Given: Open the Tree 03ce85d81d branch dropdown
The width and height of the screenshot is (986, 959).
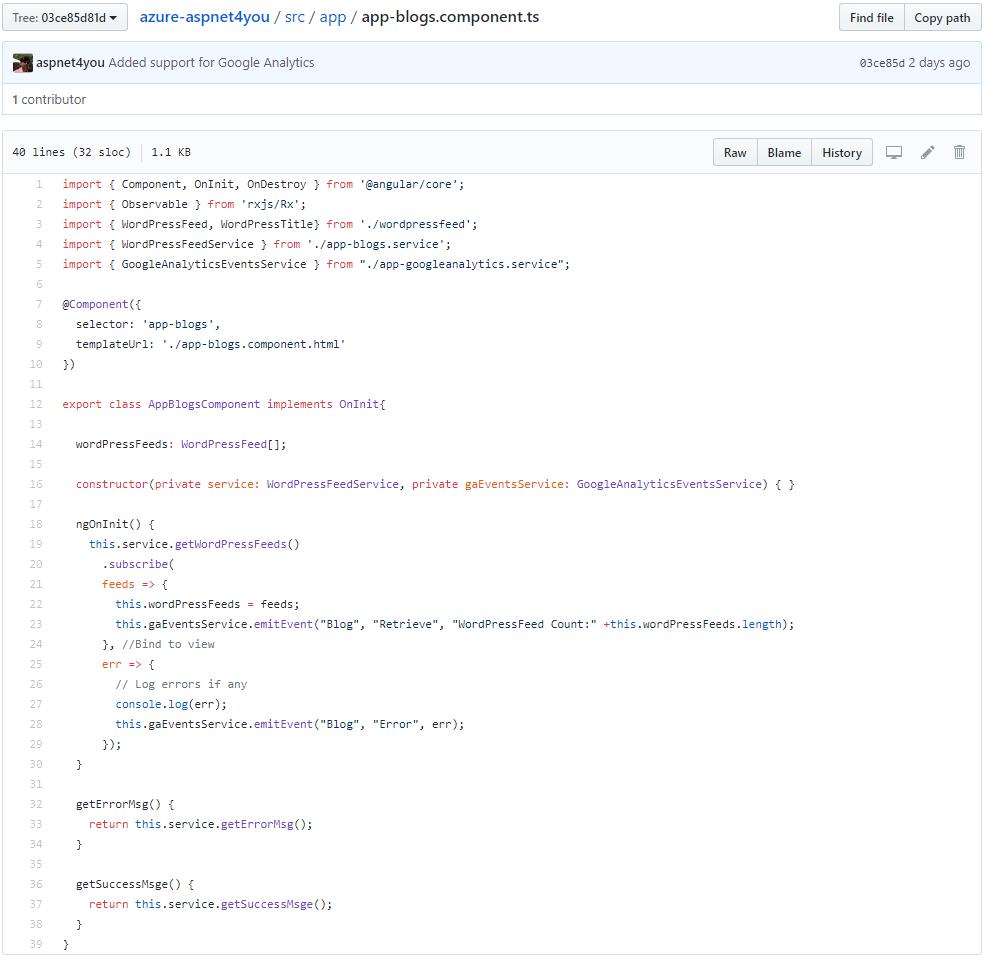Looking at the screenshot, I should click(x=65, y=18).
